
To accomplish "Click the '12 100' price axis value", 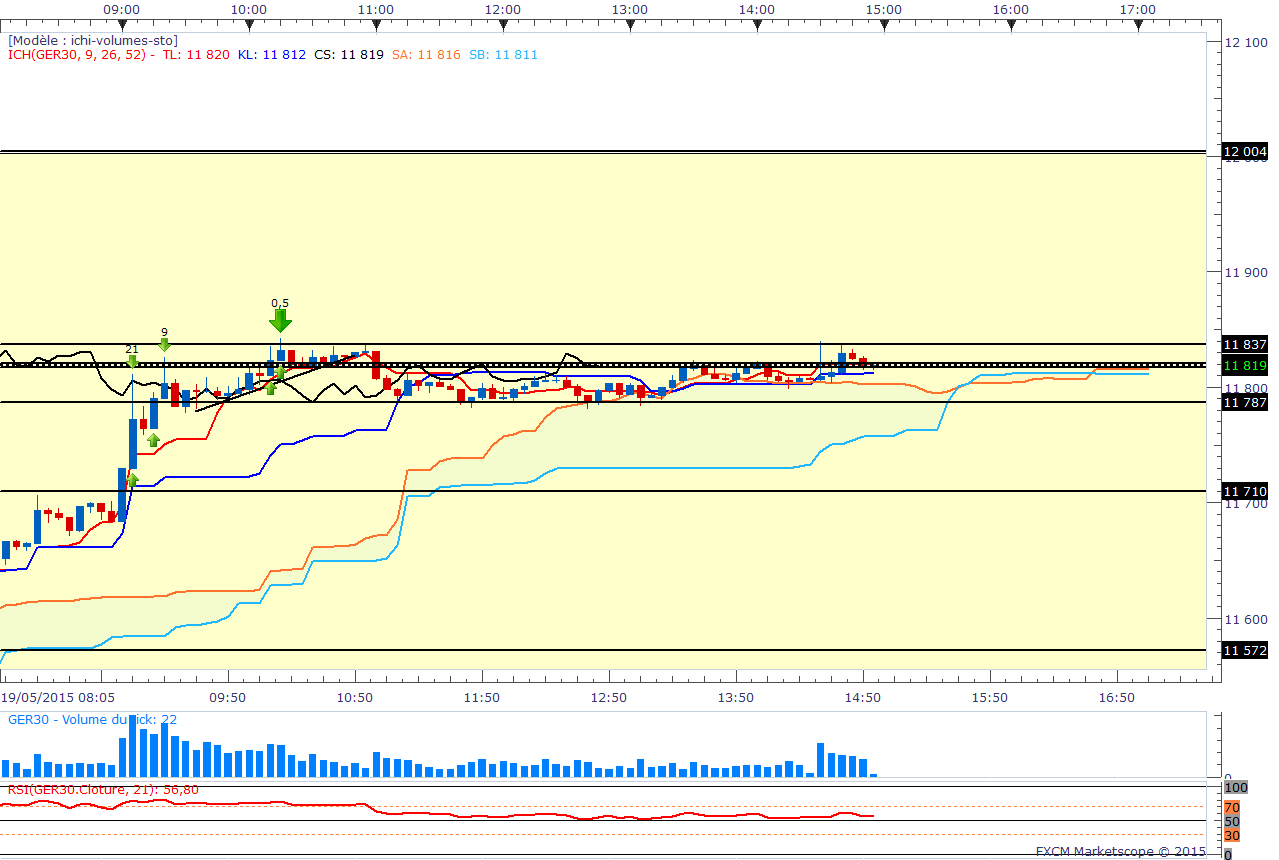I will coord(1247,41).
